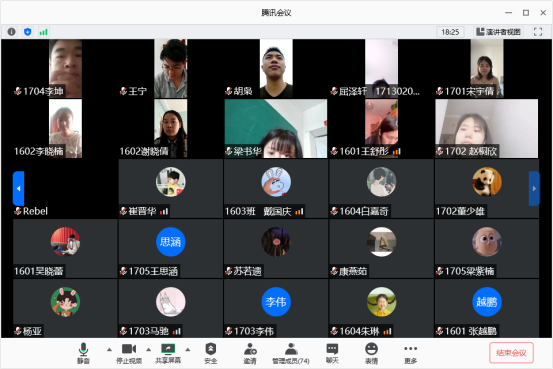553x369 pixels.
Task: Go to previous participants page arrow
Action: pos(18,188)
